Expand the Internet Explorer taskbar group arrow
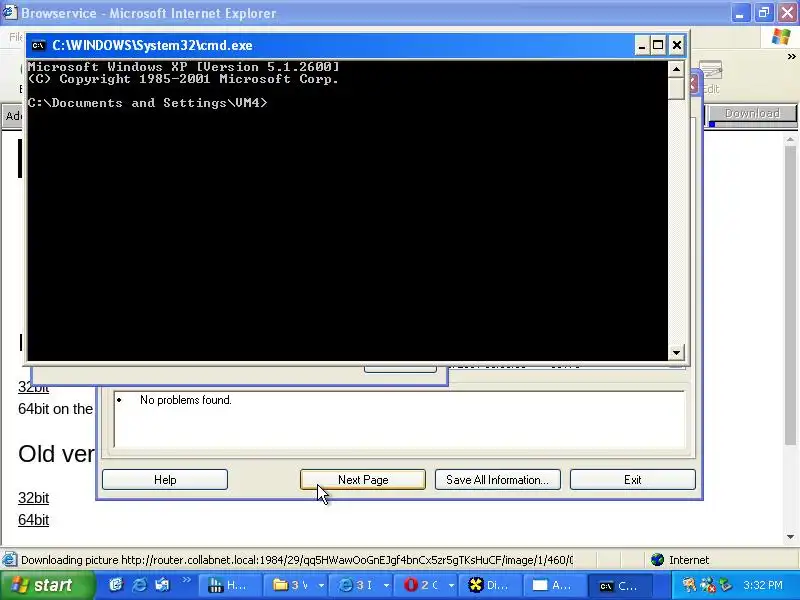This screenshot has height=600, width=800. 386,585
